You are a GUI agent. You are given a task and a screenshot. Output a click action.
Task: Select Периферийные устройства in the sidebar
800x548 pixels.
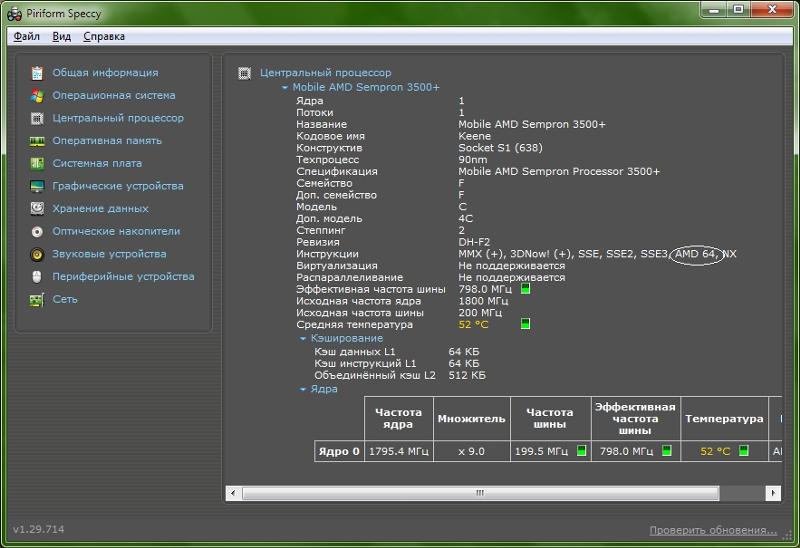point(123,277)
